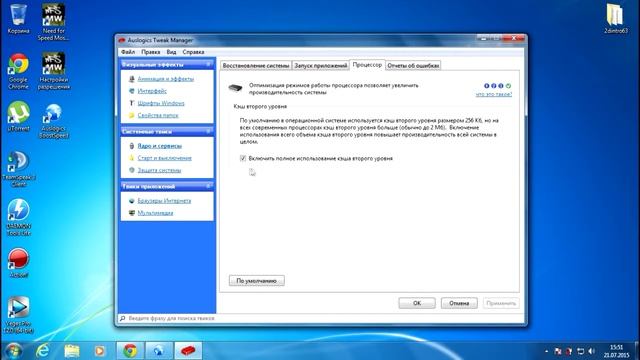
Task: Select the Google Chrome desktop shortcut
Action: (18, 71)
